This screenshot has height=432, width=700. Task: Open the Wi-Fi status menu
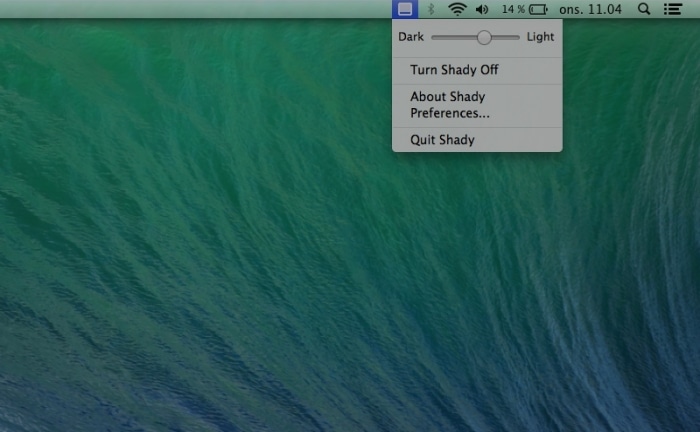pyautogui.click(x=457, y=9)
